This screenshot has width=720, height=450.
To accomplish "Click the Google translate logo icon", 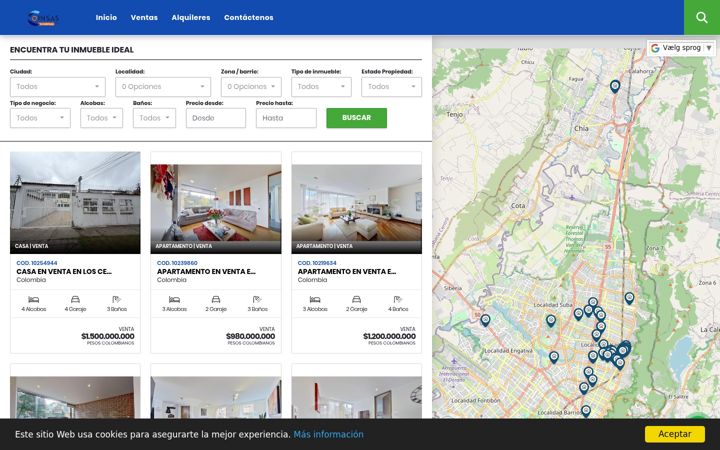I will (655, 48).
